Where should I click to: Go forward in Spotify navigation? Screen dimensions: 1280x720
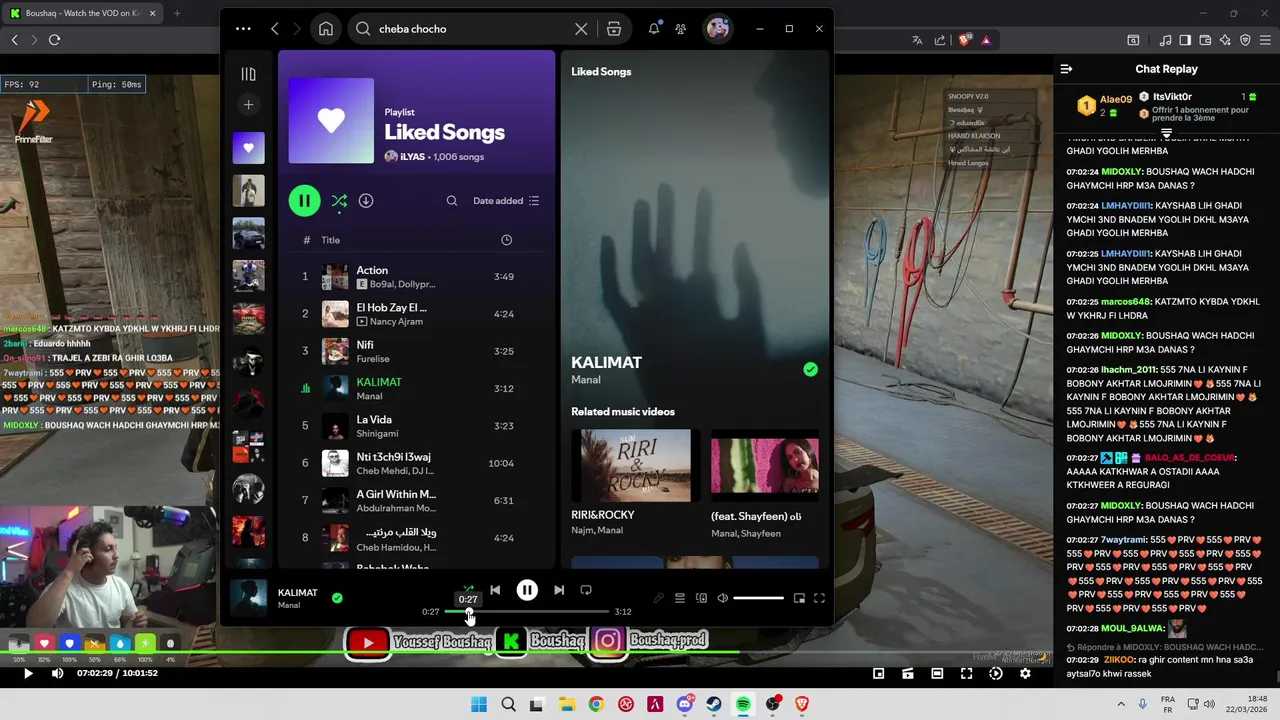tap(297, 29)
